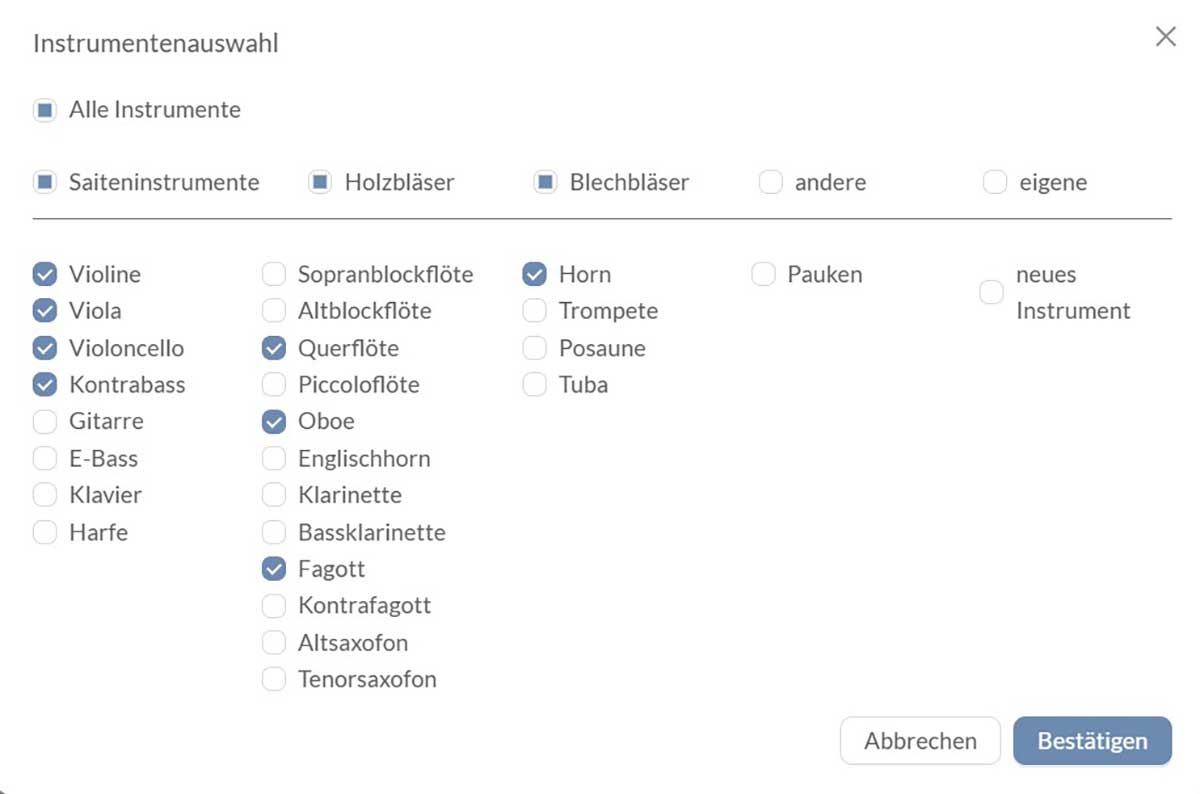1200x794 pixels.
Task: Uncheck the Violine checkbox
Action: coord(45,274)
